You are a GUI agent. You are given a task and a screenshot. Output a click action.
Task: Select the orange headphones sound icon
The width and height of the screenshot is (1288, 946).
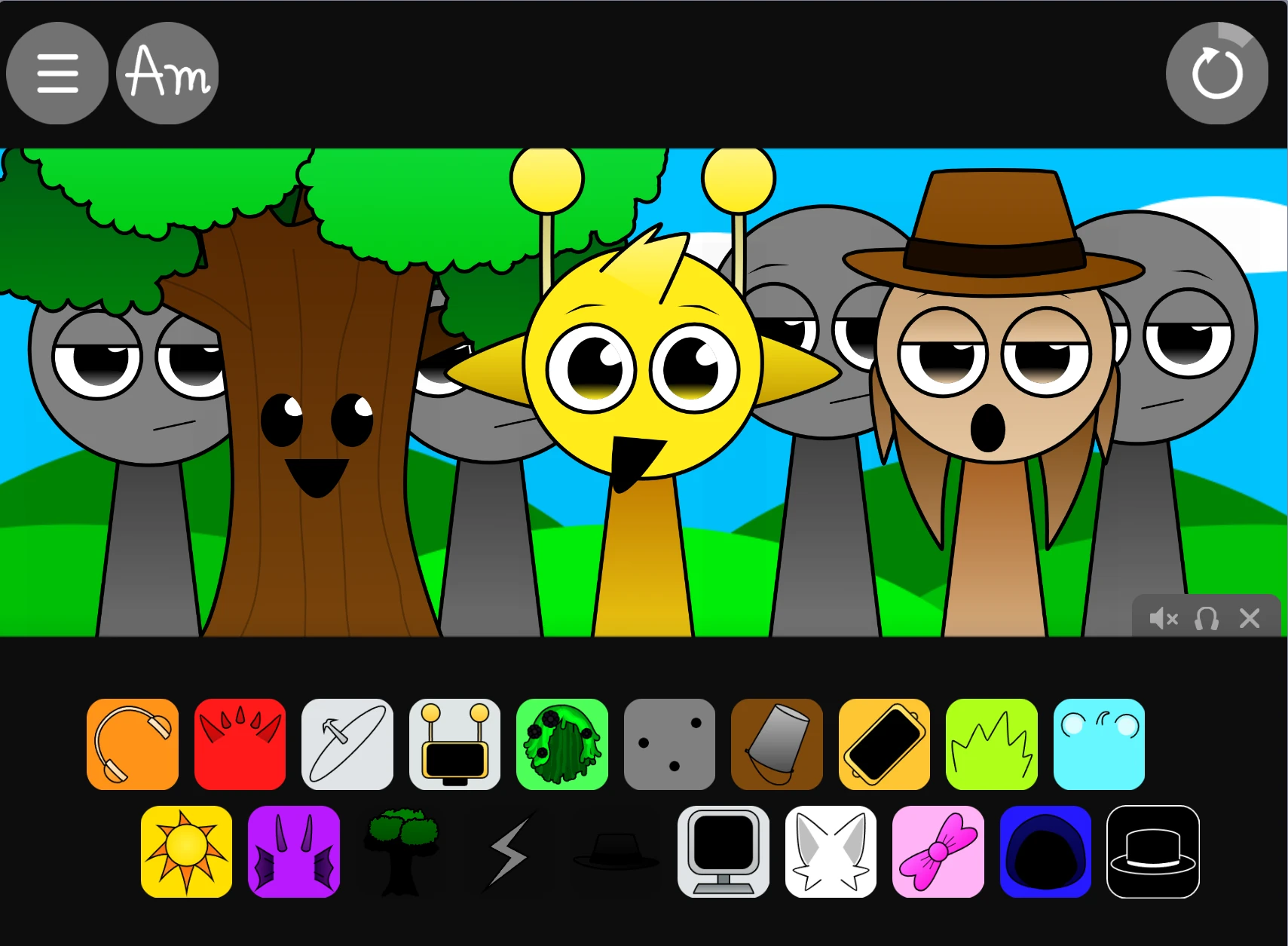point(133,744)
